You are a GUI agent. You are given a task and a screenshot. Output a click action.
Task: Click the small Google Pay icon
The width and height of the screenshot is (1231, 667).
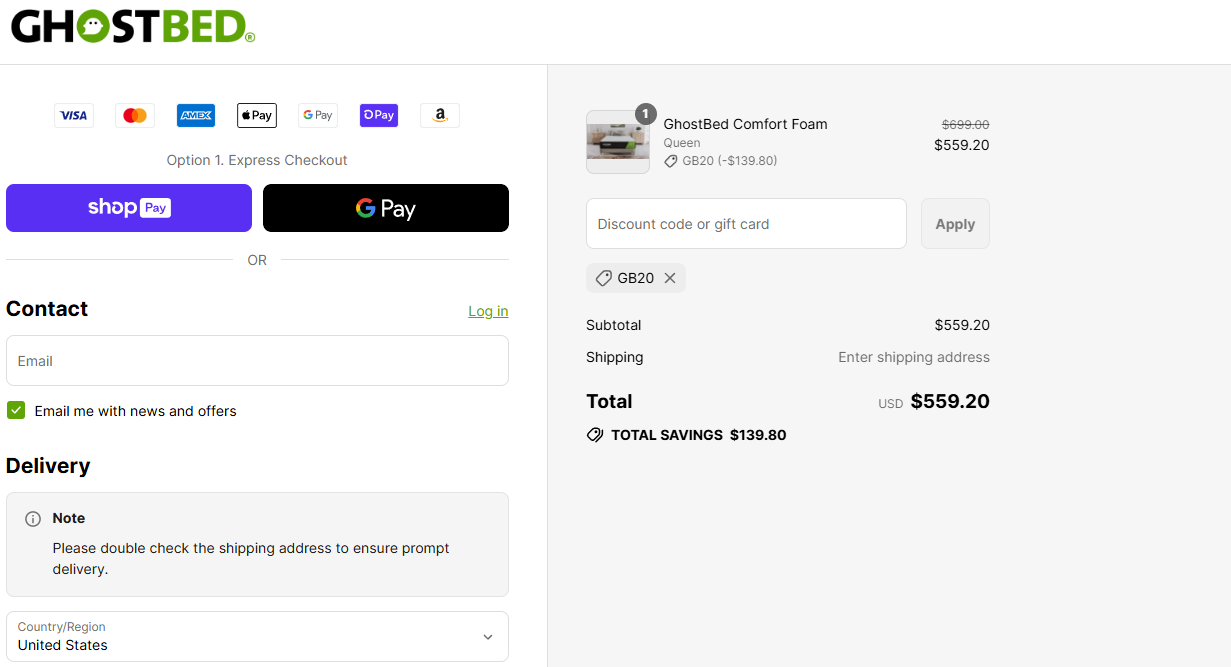(318, 116)
